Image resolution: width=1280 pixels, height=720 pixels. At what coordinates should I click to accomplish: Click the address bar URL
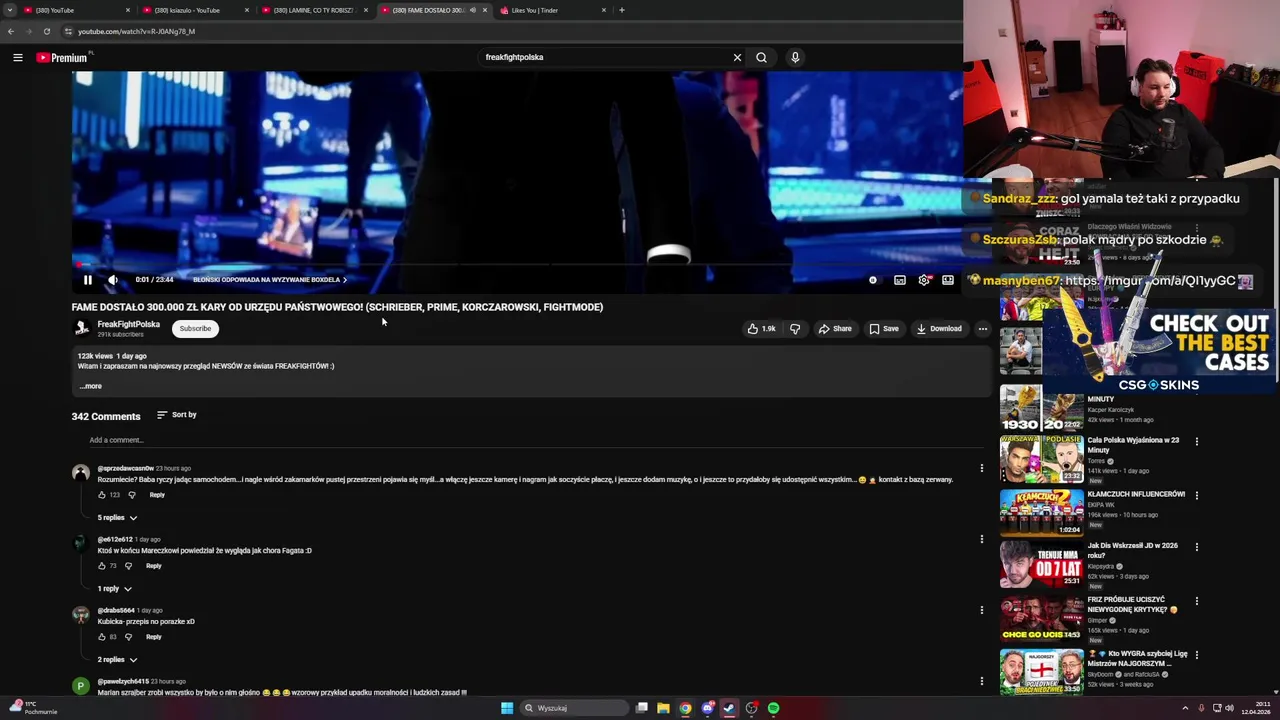(x=136, y=31)
